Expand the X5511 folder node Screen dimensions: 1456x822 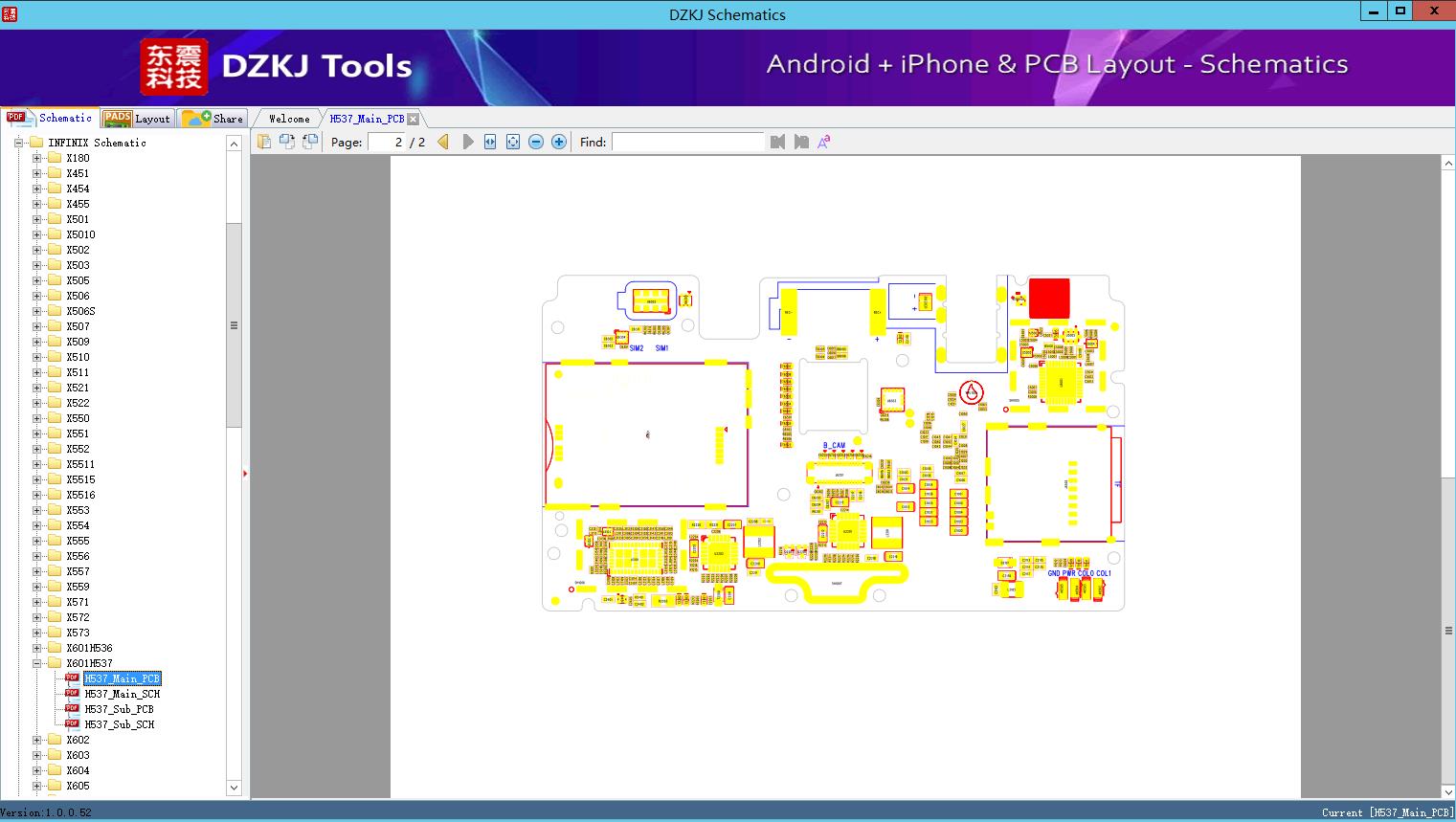[36, 464]
